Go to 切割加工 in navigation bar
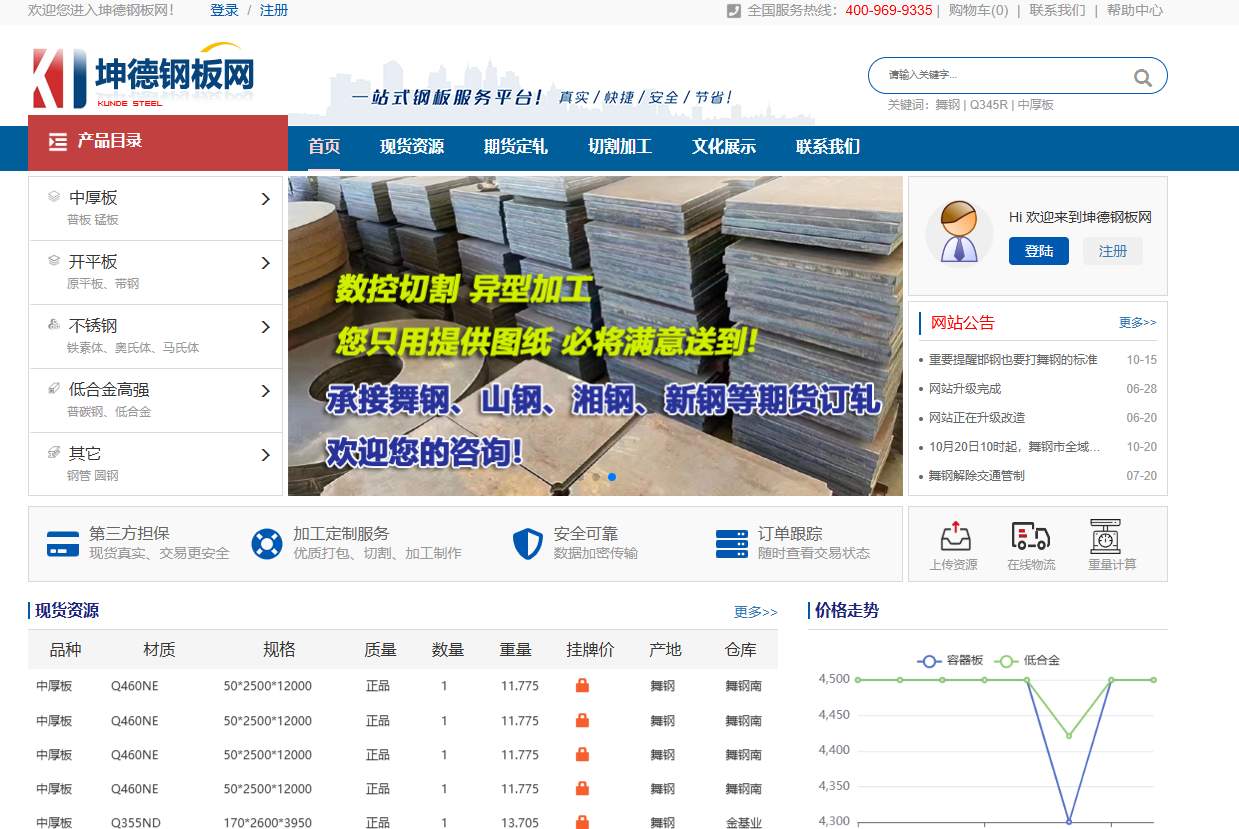The height and width of the screenshot is (829, 1239). pyautogui.click(x=619, y=147)
